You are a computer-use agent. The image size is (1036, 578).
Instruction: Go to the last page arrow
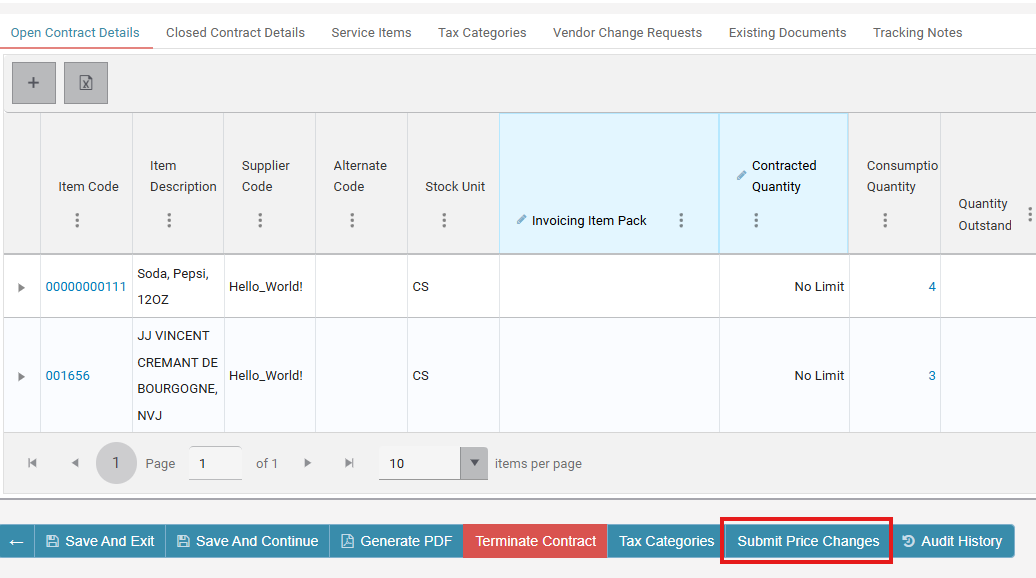[349, 463]
